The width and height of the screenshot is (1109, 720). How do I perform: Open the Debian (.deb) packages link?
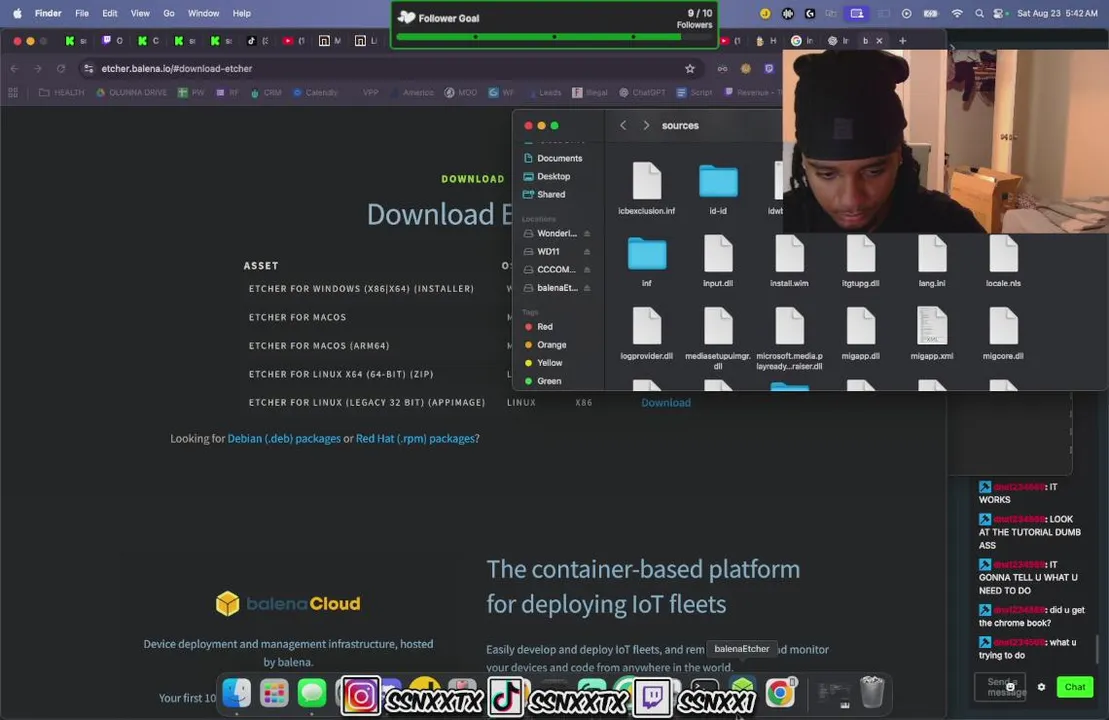[284, 439]
